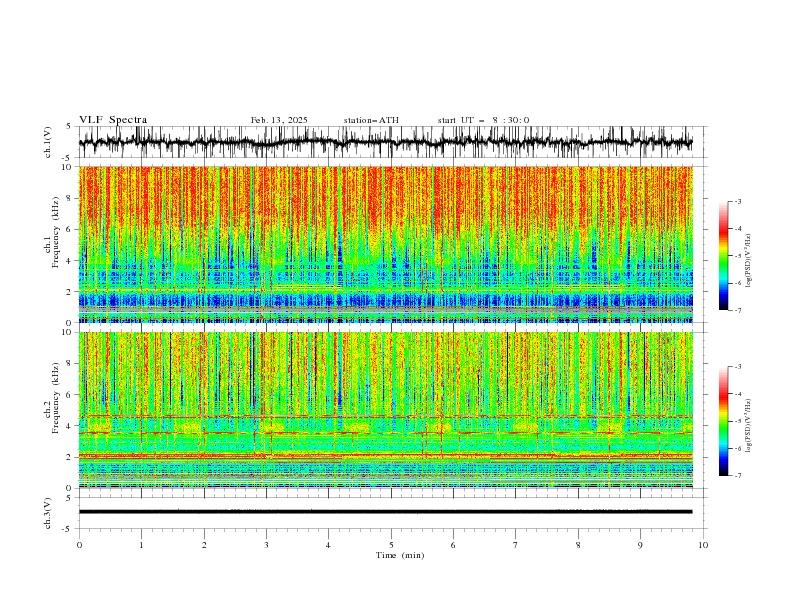This screenshot has height=612, width=792.
Task: Click the 'station=ATH' label
Action: tap(371, 120)
